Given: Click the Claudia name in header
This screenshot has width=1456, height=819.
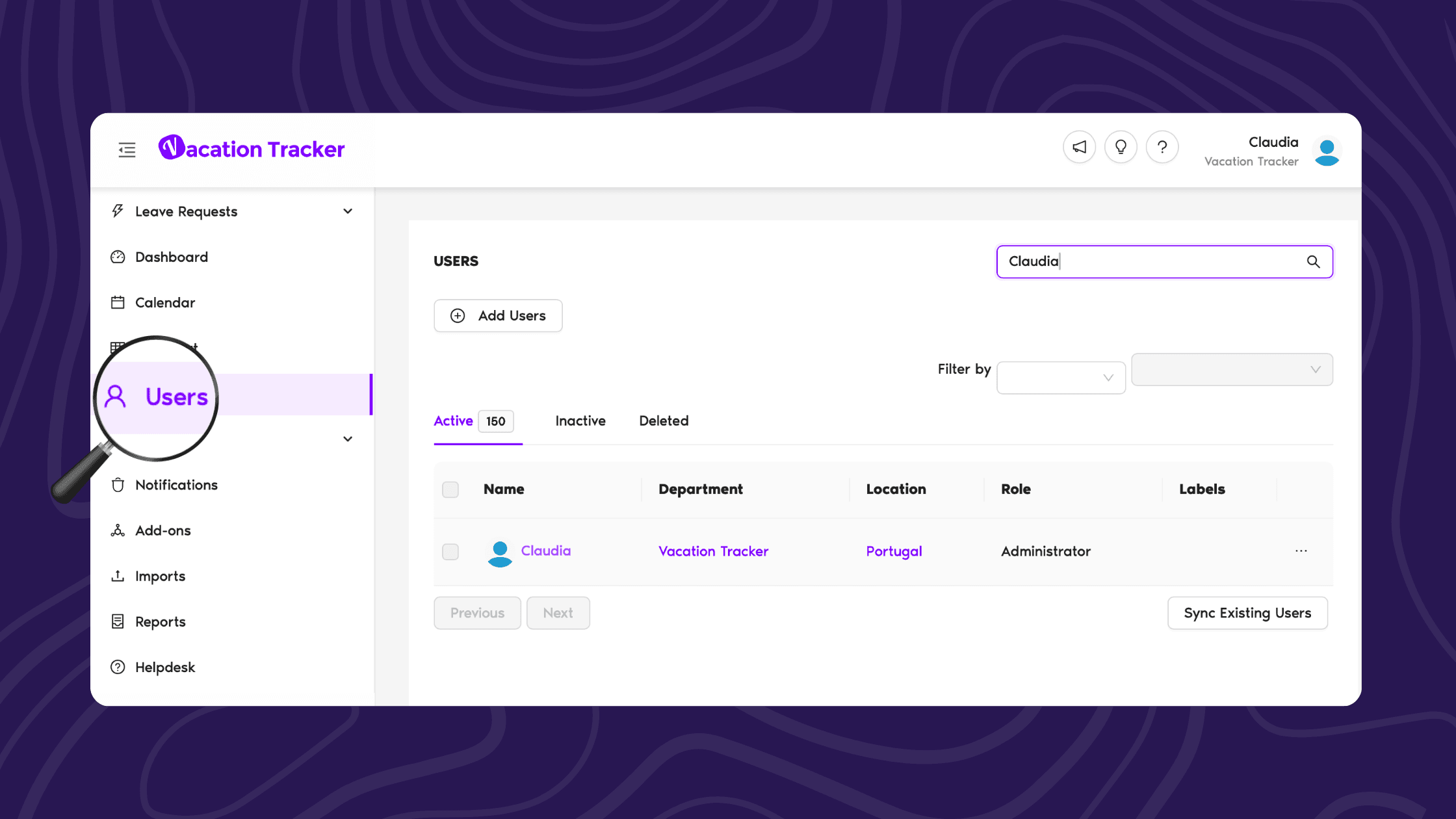Looking at the screenshot, I should tap(1273, 142).
